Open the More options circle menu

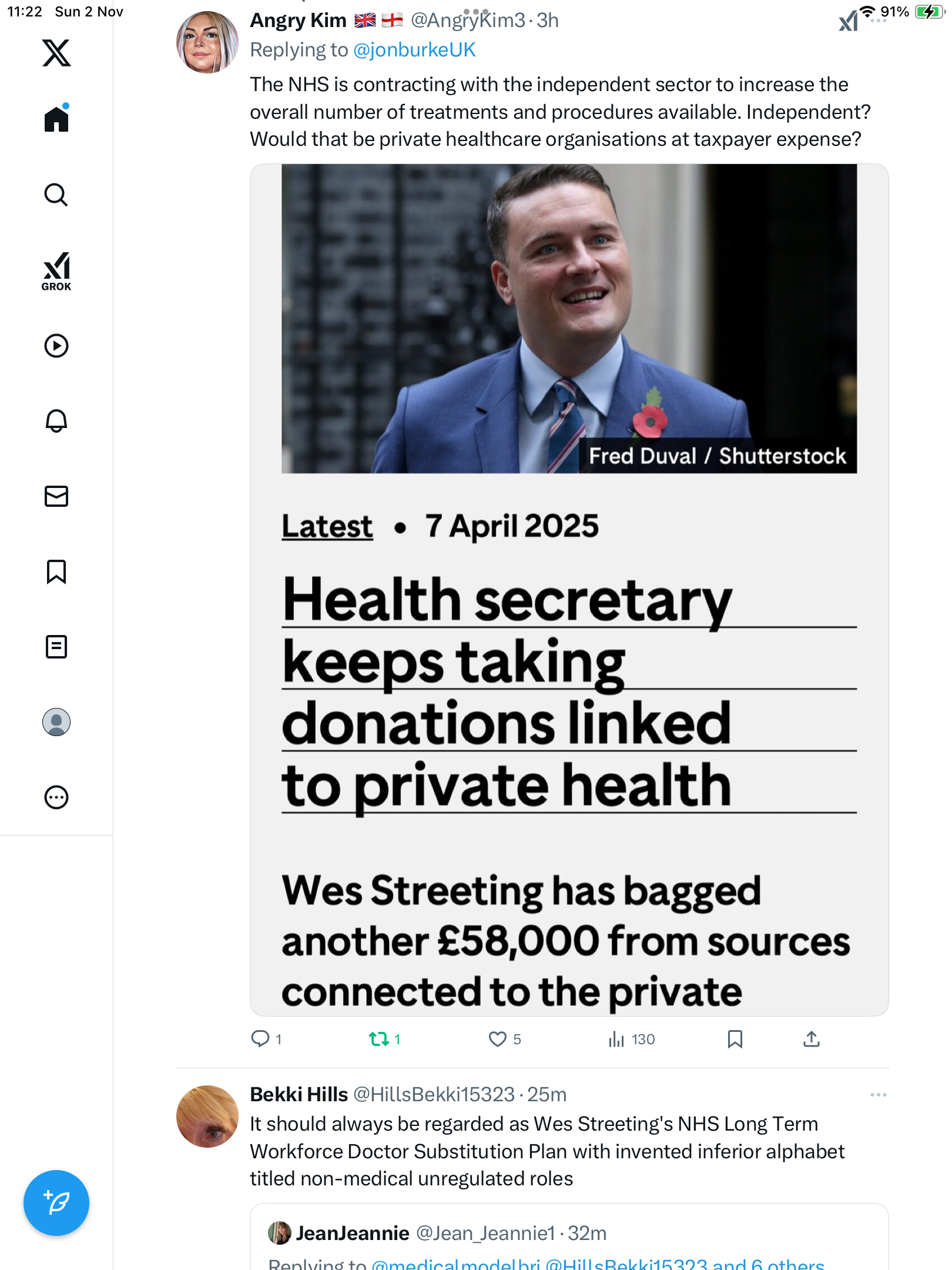coord(56,797)
